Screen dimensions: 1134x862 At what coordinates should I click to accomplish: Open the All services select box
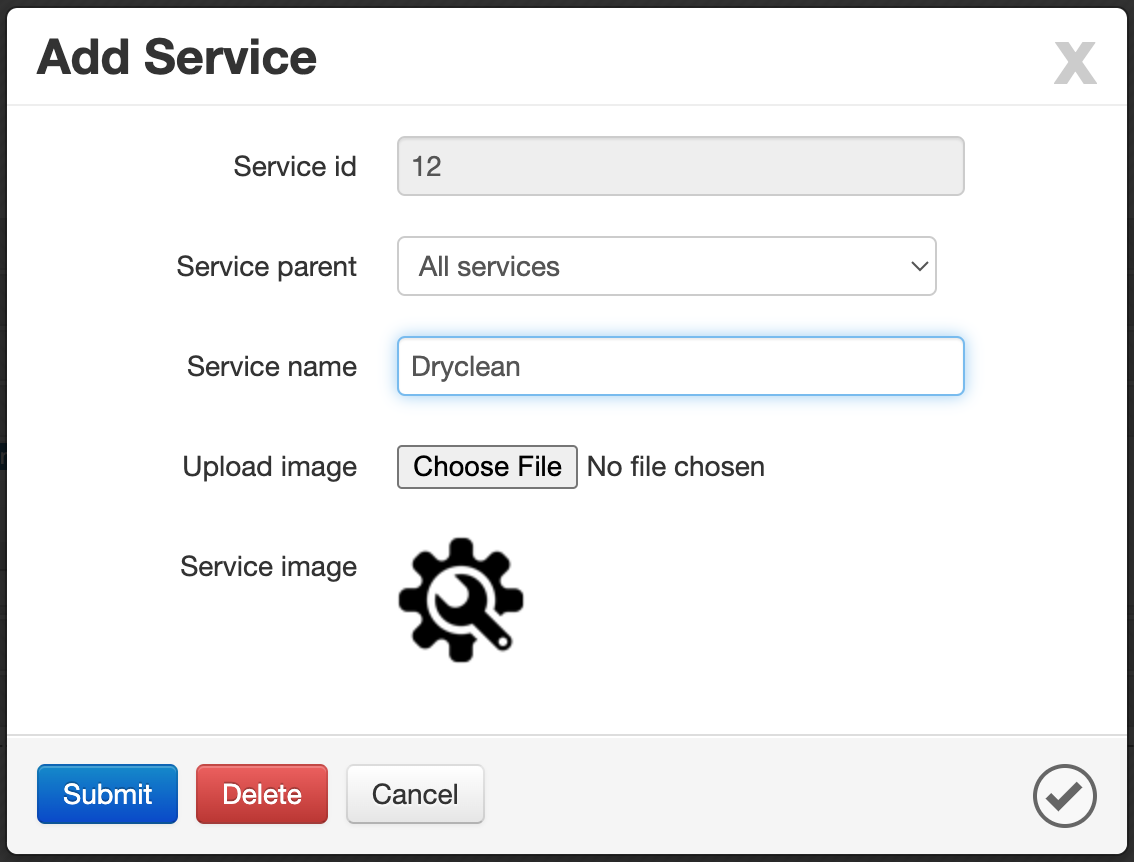tap(667, 266)
